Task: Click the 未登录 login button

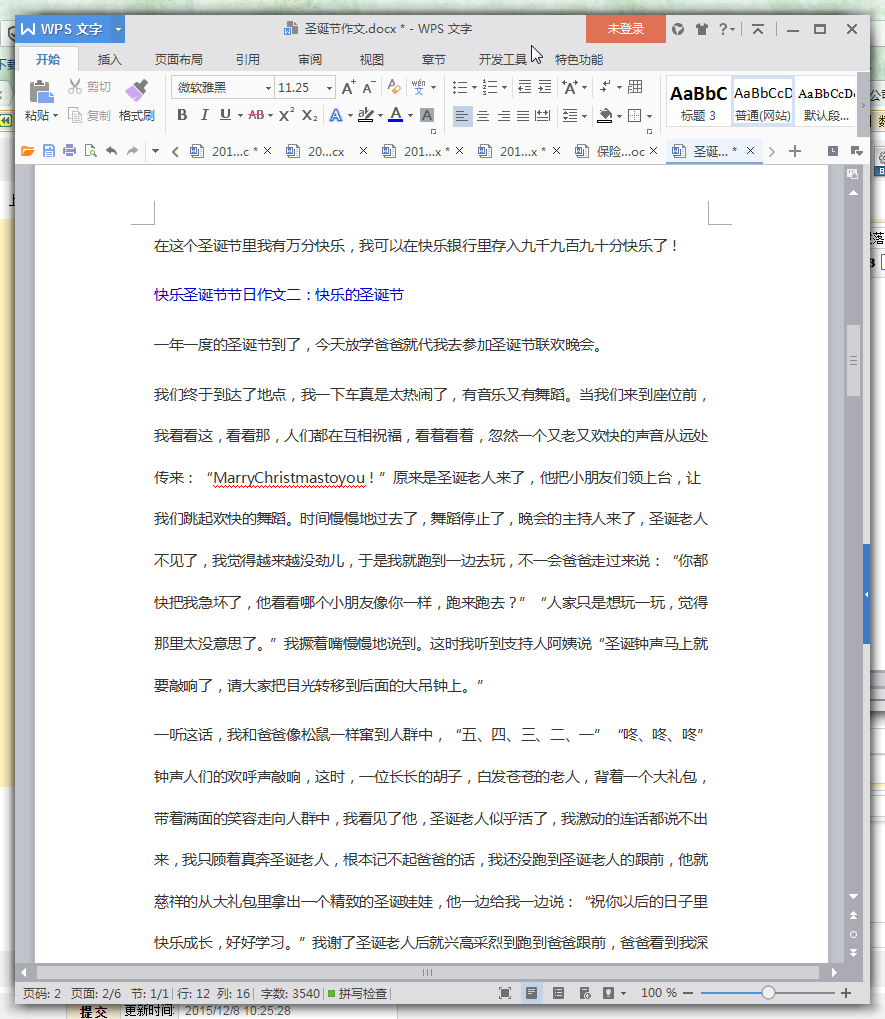Action: point(626,29)
